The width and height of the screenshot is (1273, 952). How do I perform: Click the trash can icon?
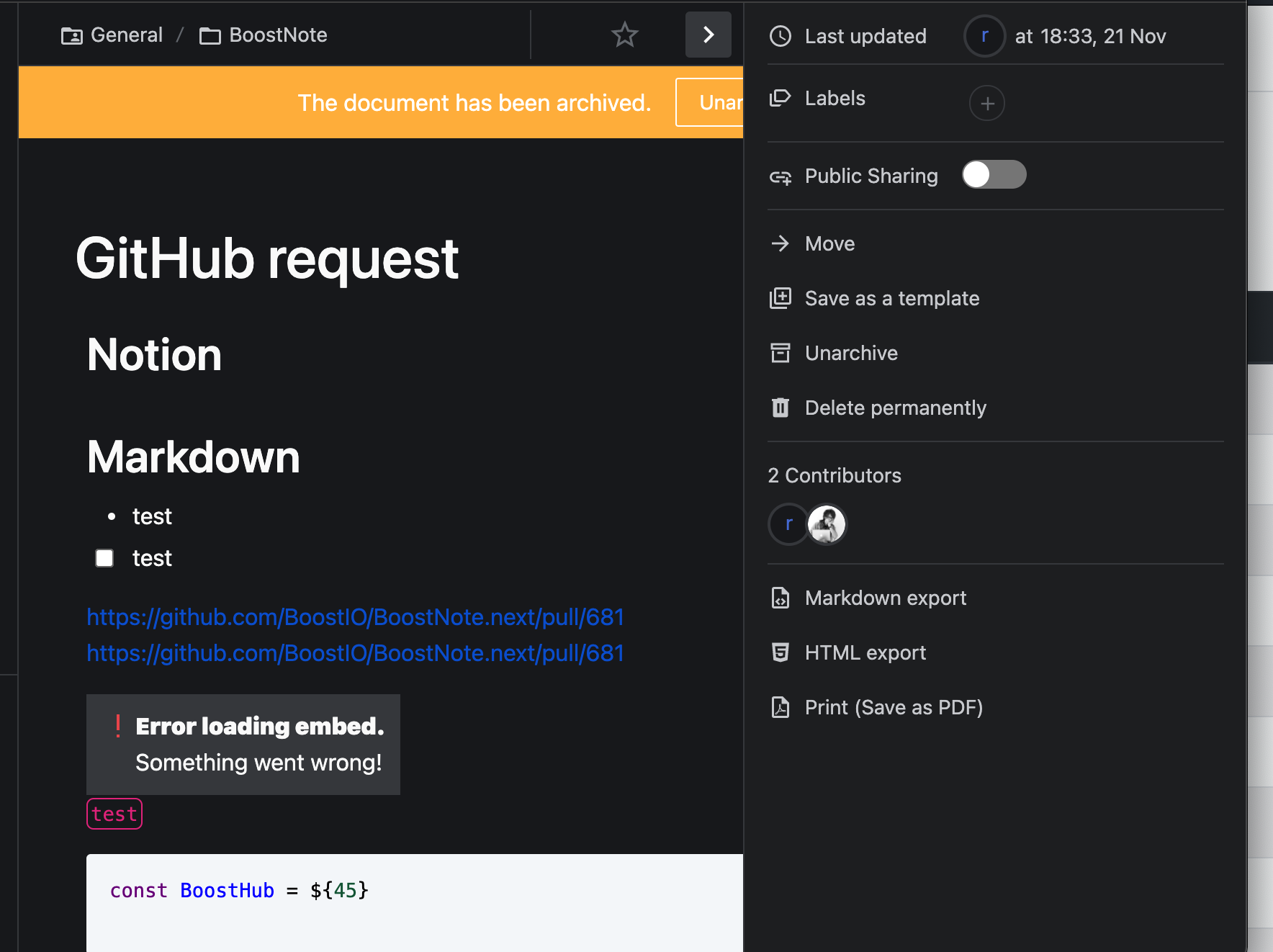click(x=781, y=408)
